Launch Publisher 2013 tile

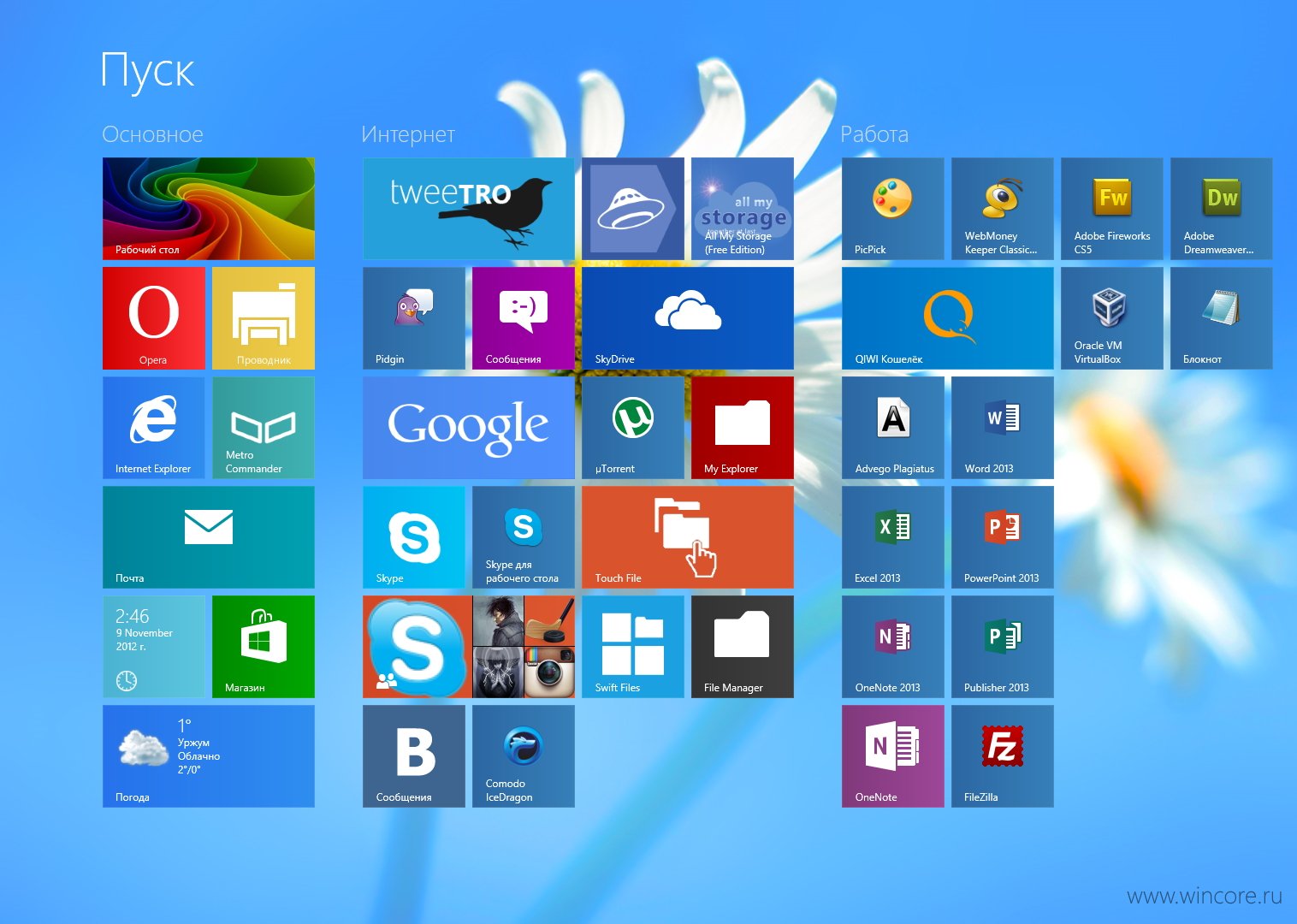1003,647
